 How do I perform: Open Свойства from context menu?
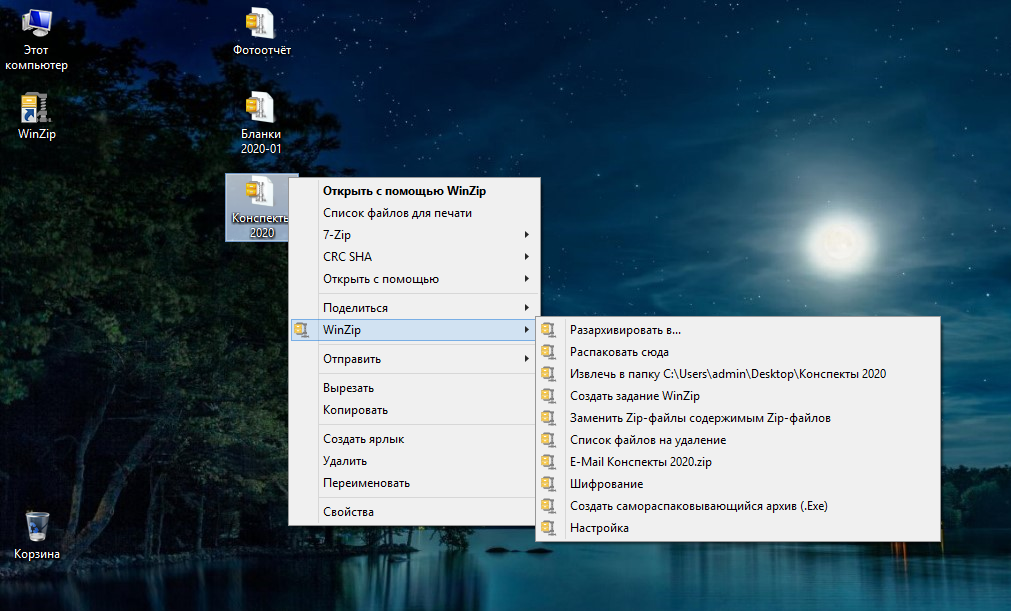click(x=413, y=512)
